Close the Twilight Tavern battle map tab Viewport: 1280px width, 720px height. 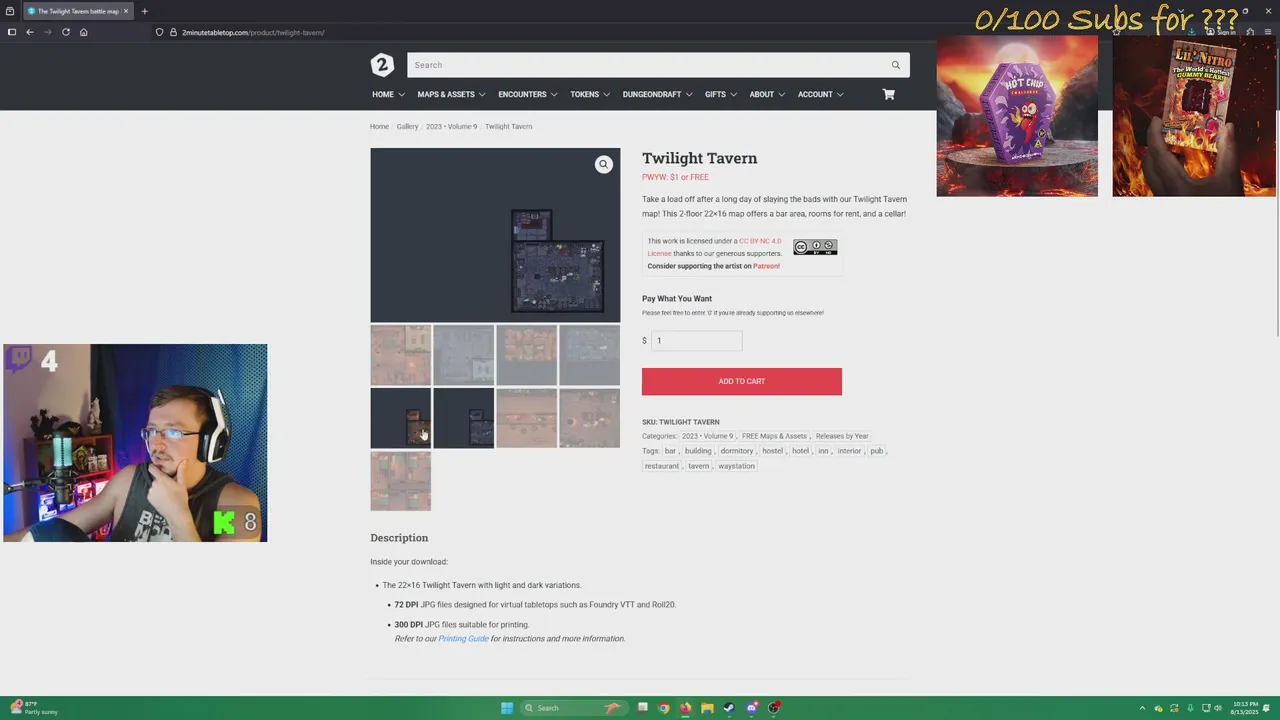click(125, 11)
